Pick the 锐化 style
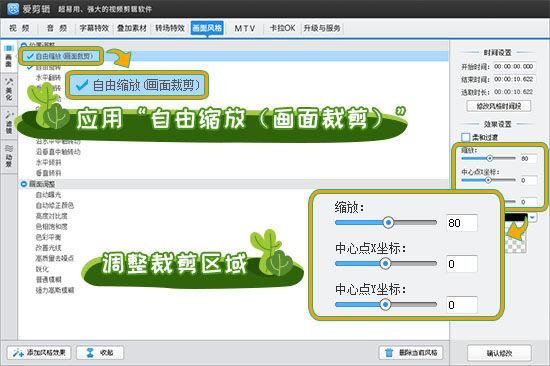 [42, 269]
